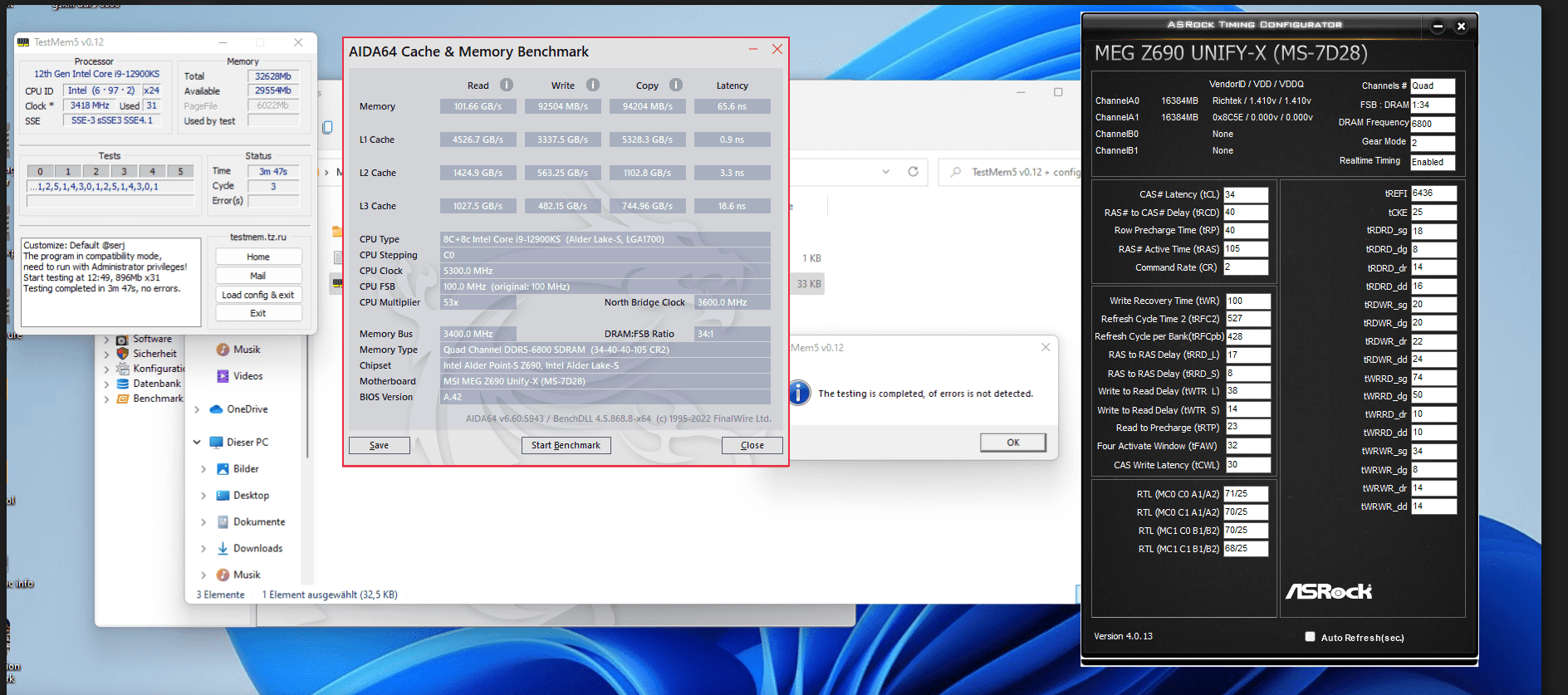Click the DRAM Frequency field
Image resolution: width=1568 pixels, height=695 pixels.
(x=1433, y=125)
